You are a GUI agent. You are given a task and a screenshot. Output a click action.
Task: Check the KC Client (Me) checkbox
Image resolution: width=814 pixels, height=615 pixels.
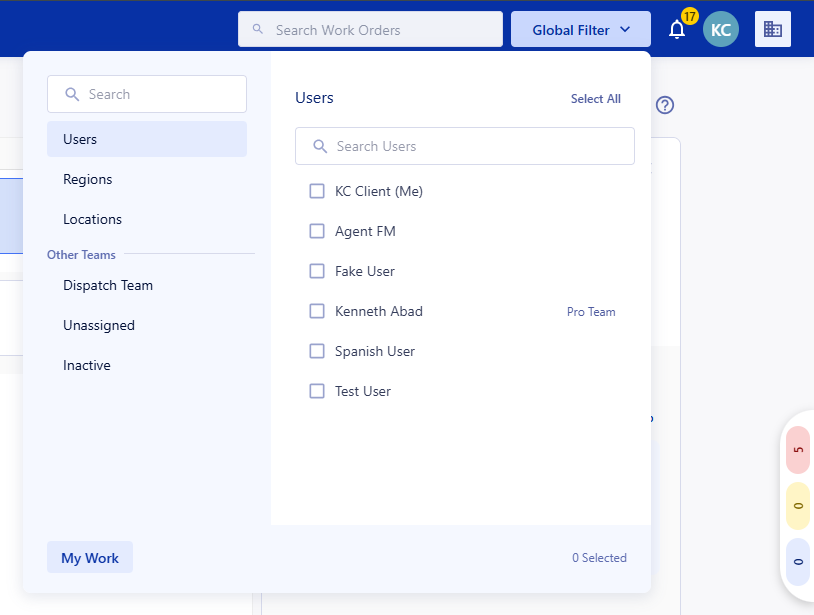click(x=317, y=191)
